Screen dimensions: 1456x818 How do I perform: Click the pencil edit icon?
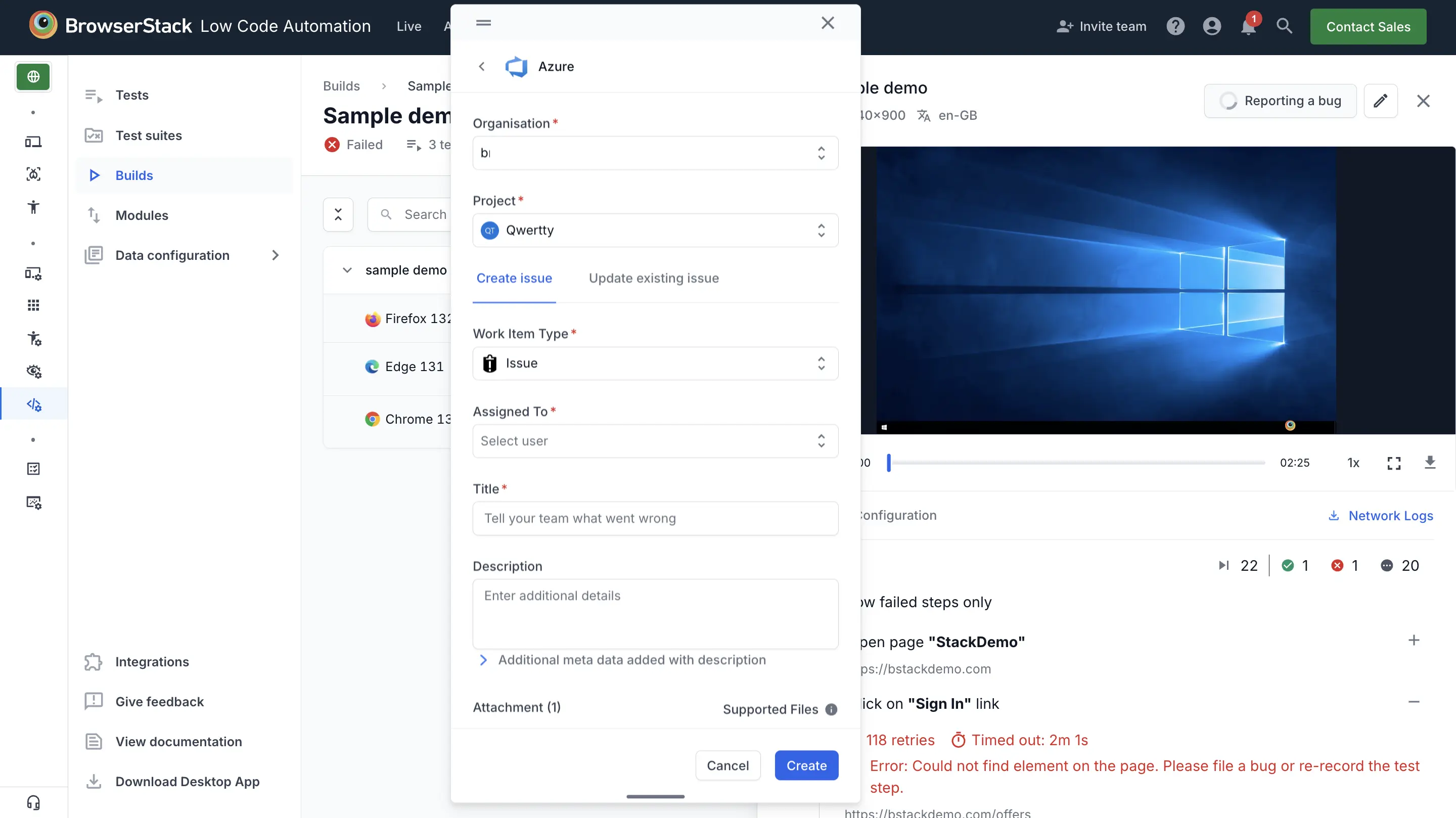point(1380,101)
